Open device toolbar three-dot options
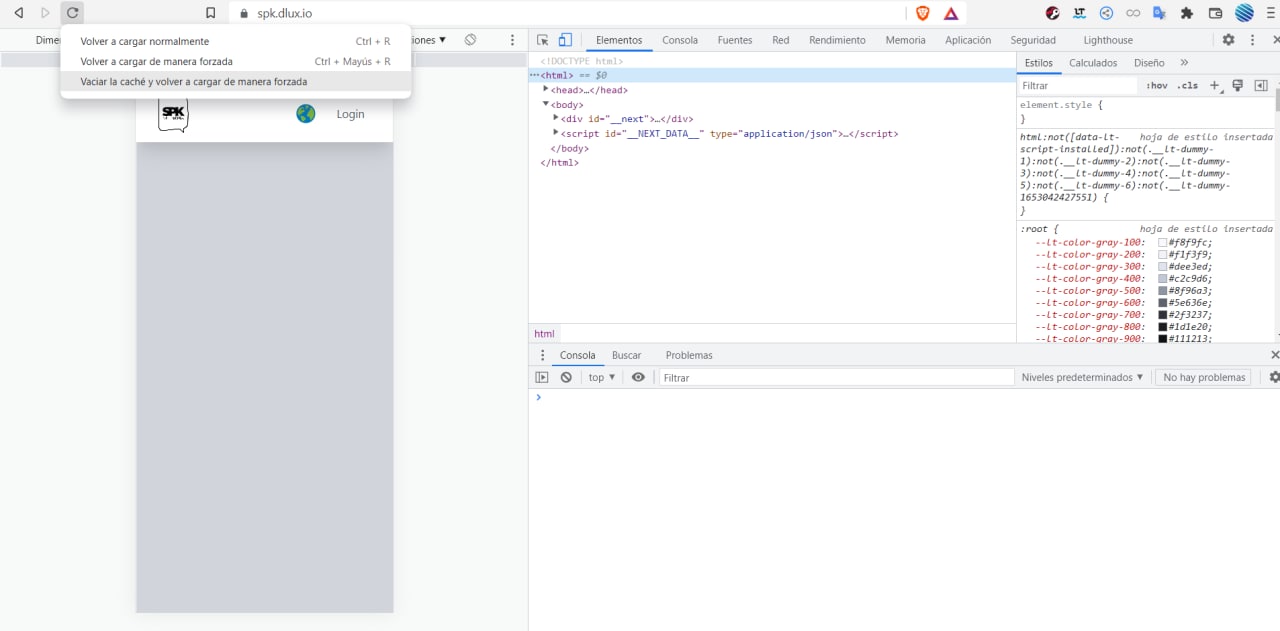The height and width of the screenshot is (631, 1280). tap(513, 40)
